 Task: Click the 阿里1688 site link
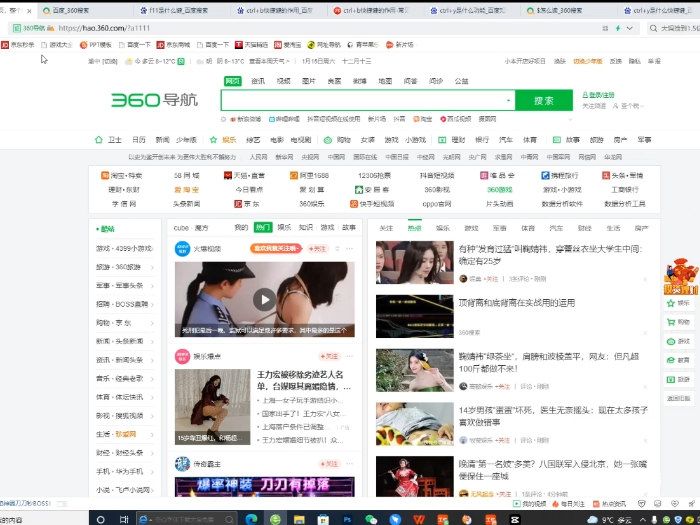[x=309, y=175]
